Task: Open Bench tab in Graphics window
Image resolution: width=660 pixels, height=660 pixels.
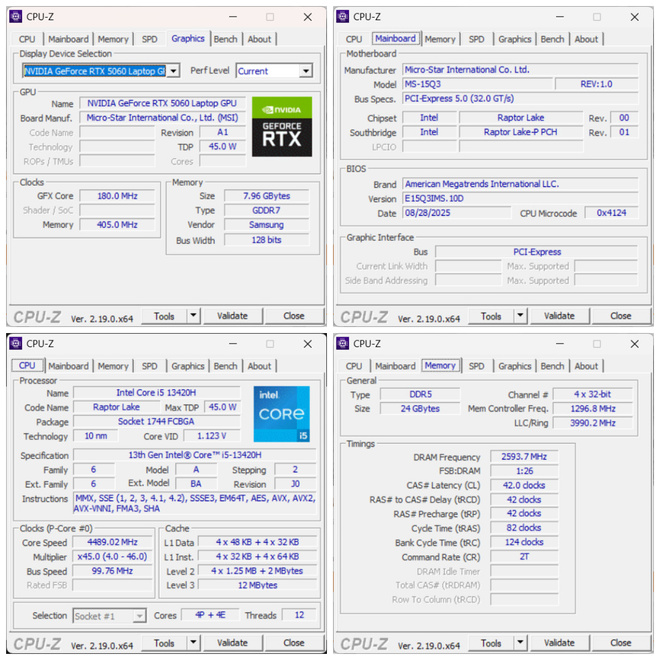Action: pyautogui.click(x=225, y=39)
